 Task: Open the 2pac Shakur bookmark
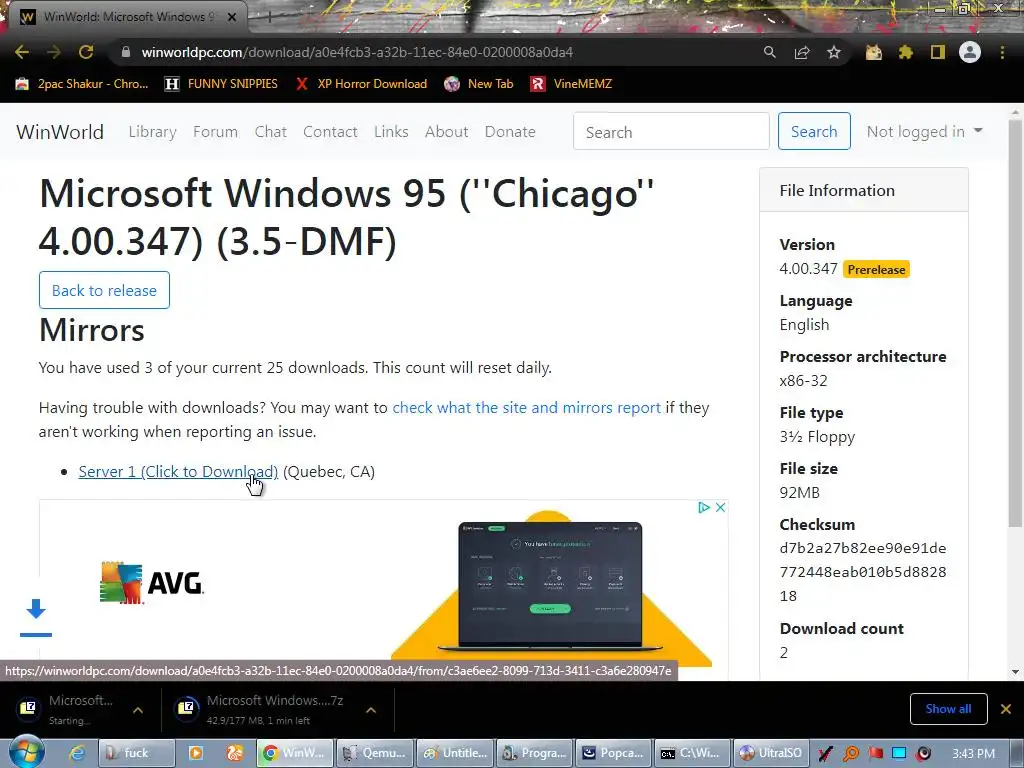[82, 84]
